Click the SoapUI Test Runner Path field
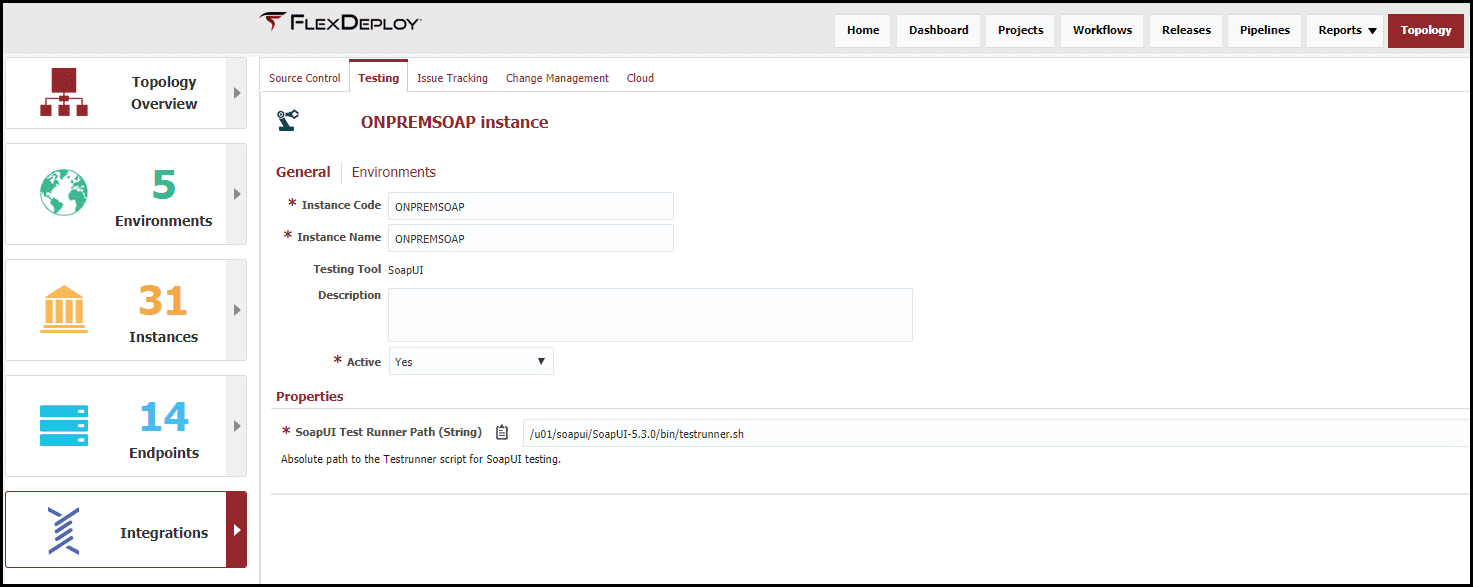This screenshot has width=1473, height=587. (996, 433)
